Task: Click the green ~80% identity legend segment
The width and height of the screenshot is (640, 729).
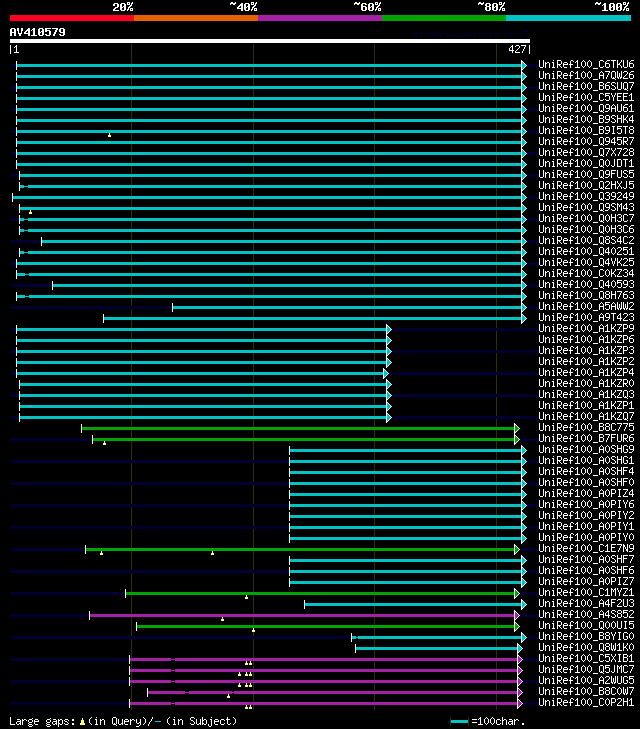Action: pos(444,18)
